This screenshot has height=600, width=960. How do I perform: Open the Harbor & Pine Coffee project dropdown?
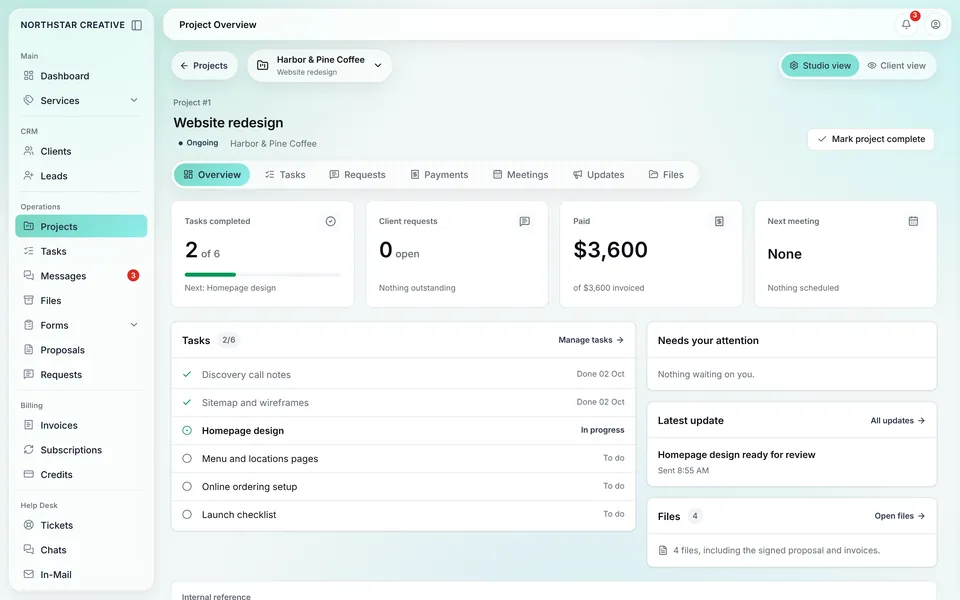[x=320, y=66]
